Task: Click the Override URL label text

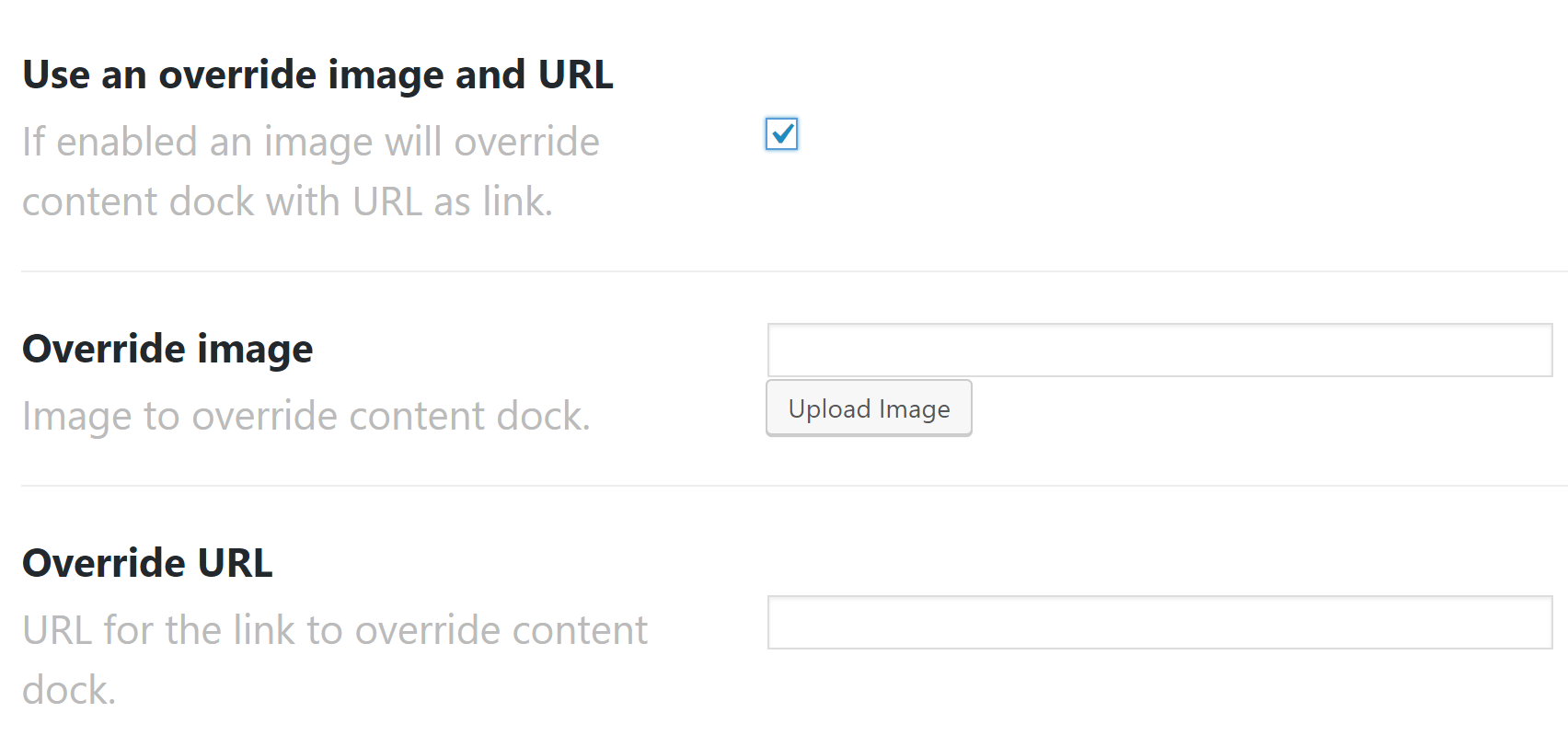Action: (x=147, y=562)
